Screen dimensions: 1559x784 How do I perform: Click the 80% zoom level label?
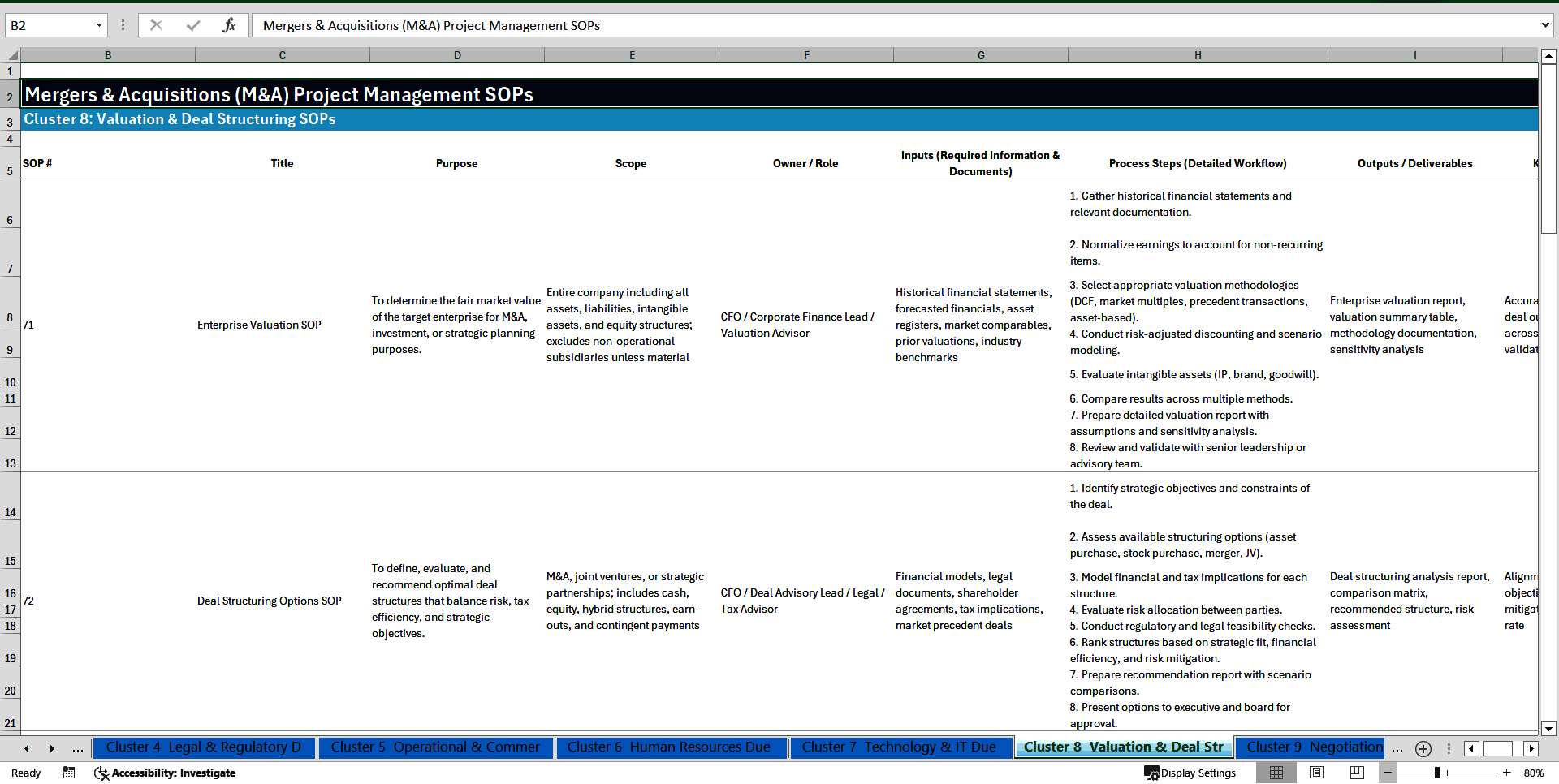click(1534, 773)
